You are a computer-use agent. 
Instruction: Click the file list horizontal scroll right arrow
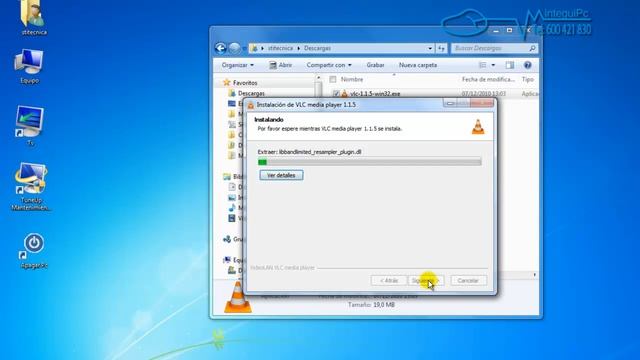[535, 275]
